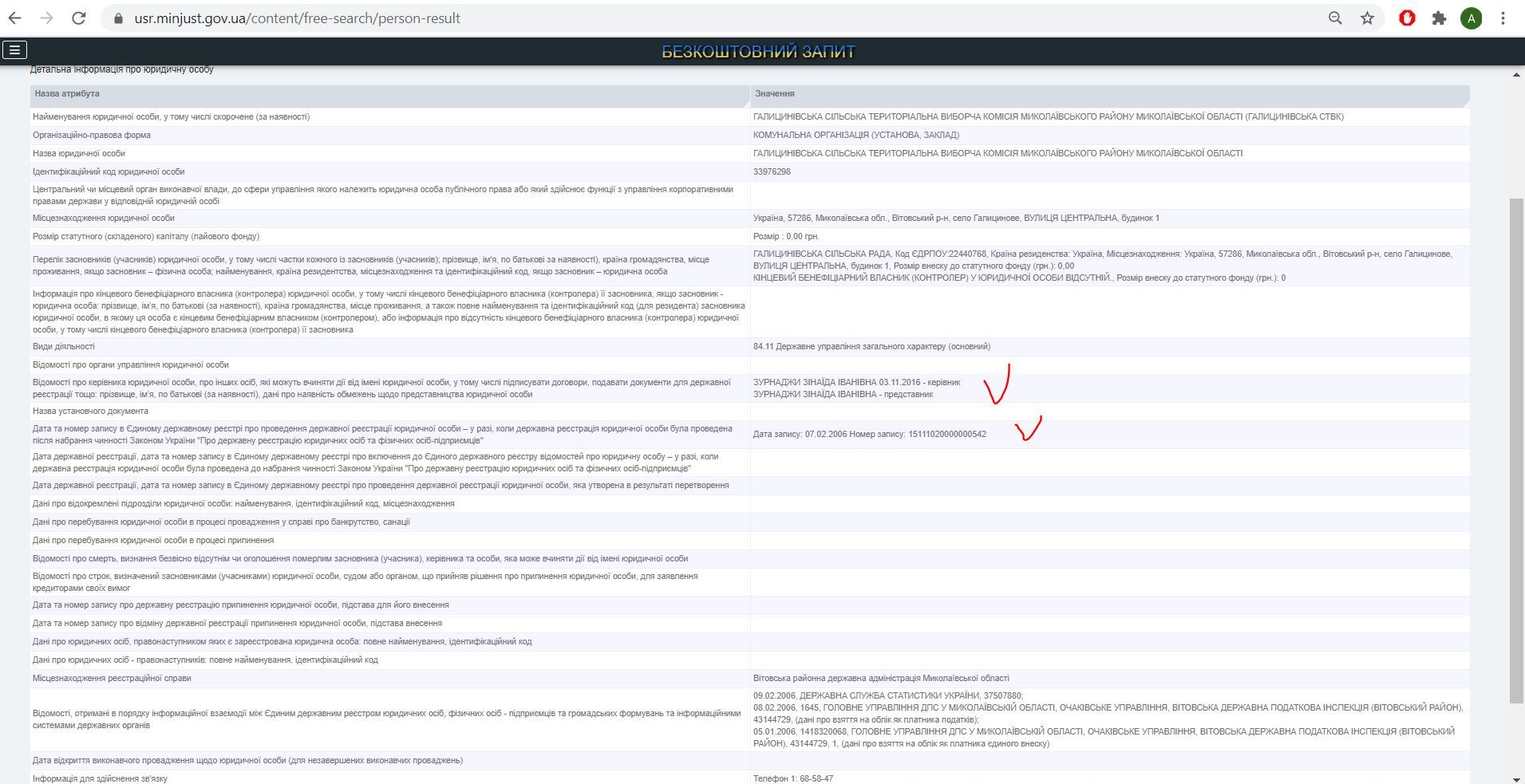Click the Детальна інформація про юридичну особу heading
The height and width of the screenshot is (784, 1525).
tap(121, 70)
